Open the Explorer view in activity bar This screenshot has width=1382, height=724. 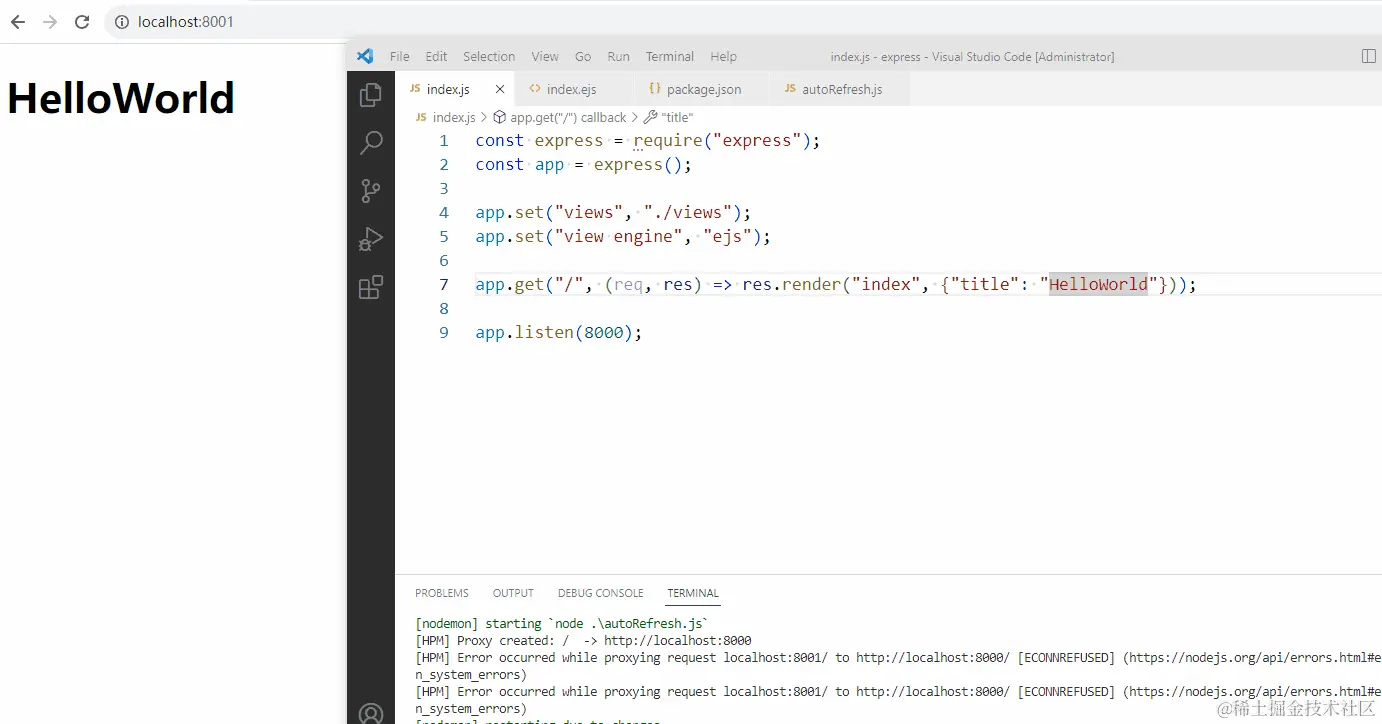point(371,95)
